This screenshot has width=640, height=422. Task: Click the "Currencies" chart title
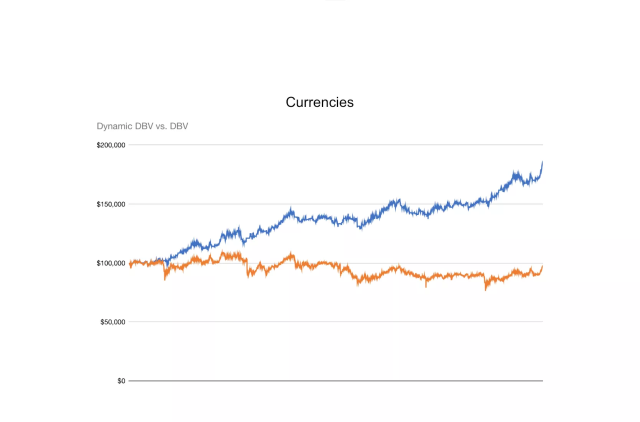coord(319,102)
